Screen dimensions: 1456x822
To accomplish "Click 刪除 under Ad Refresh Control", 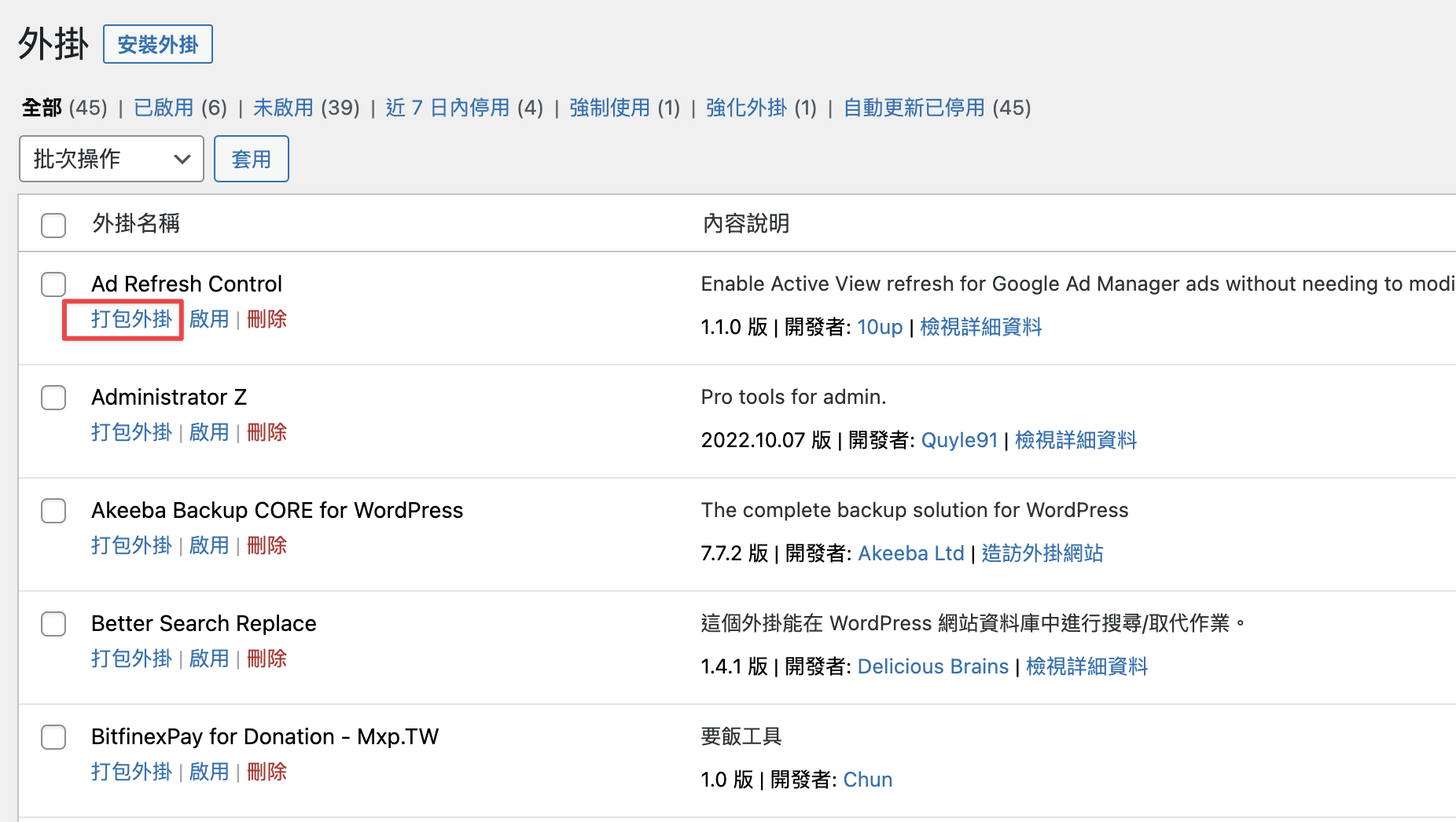I will pos(267,319).
